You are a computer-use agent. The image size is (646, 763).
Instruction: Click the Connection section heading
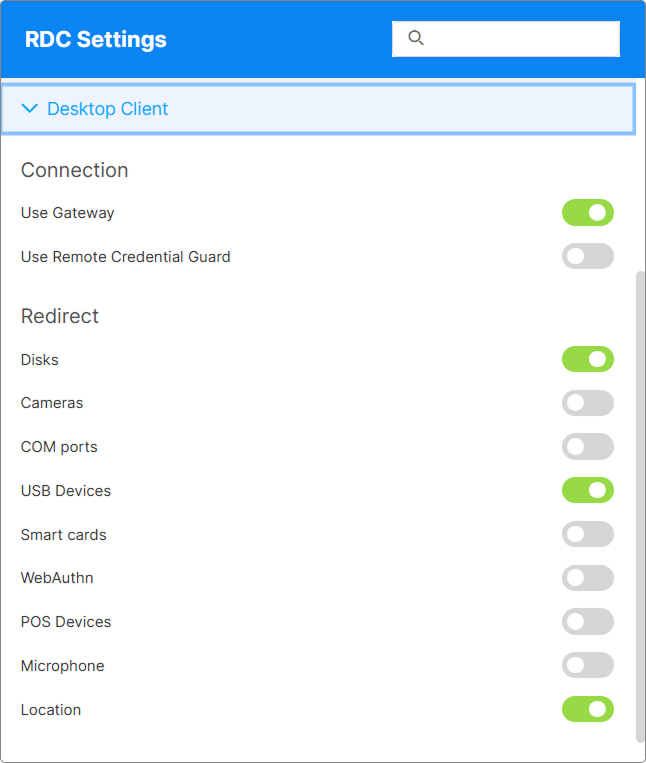pyautogui.click(x=75, y=170)
